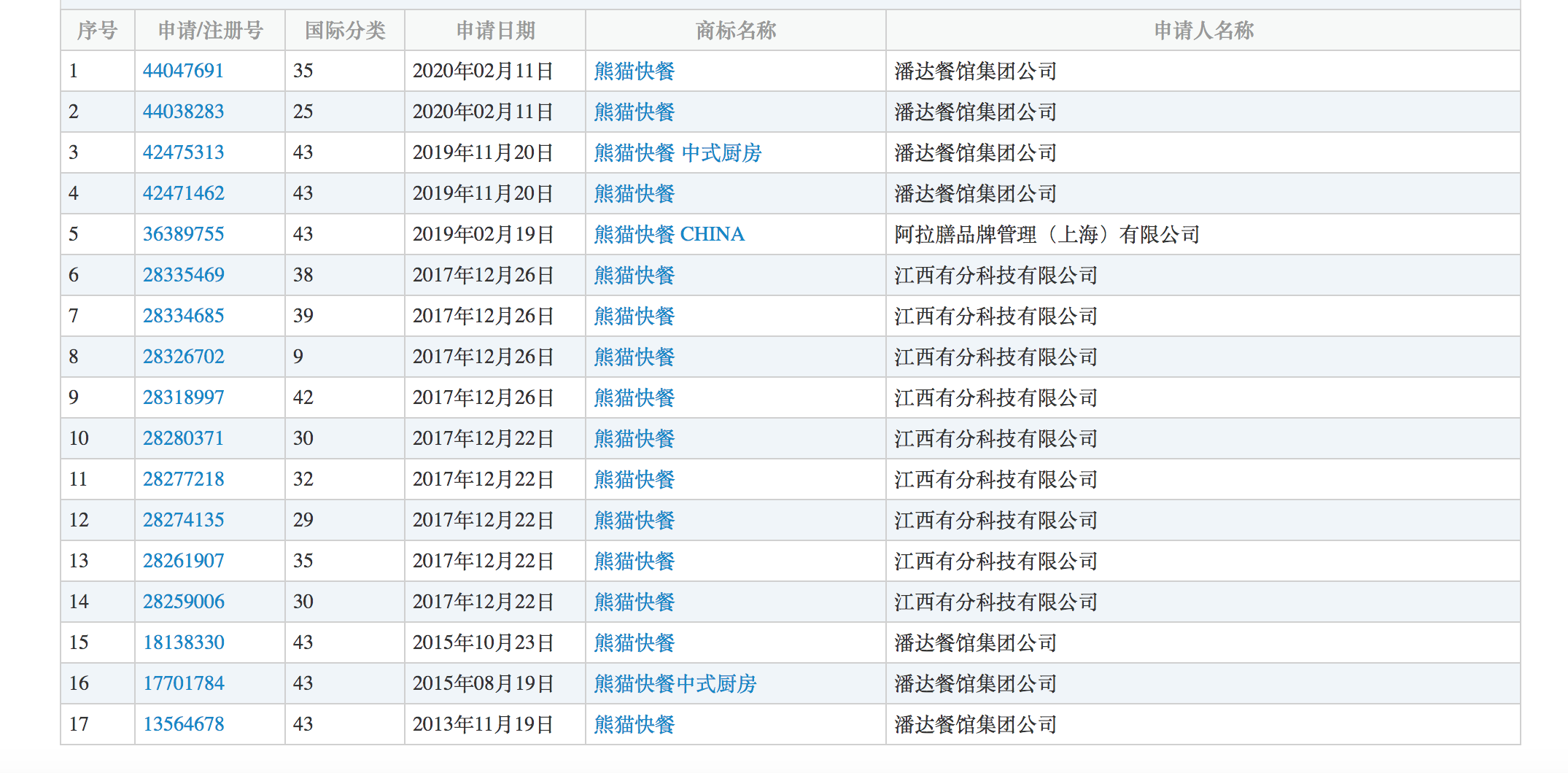Open trademark 熊猫快餐 CHINA
Image resolution: width=1568 pixels, height=773 pixels.
click(x=669, y=234)
